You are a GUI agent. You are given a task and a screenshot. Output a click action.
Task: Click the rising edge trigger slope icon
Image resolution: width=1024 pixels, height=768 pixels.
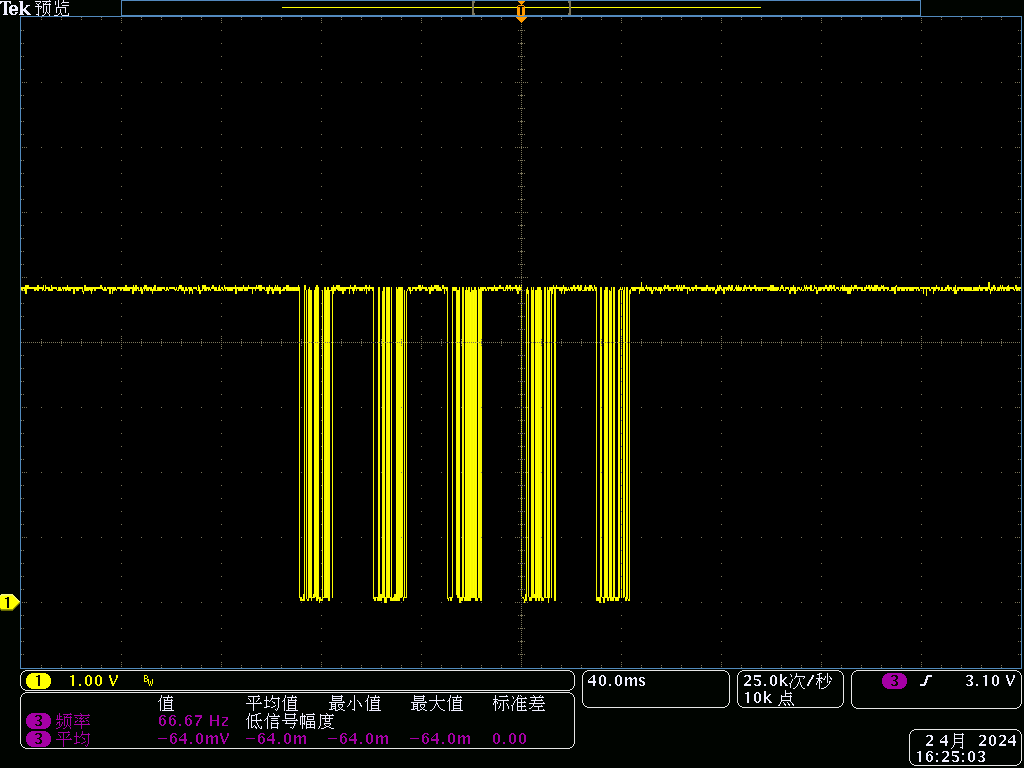tap(926, 681)
